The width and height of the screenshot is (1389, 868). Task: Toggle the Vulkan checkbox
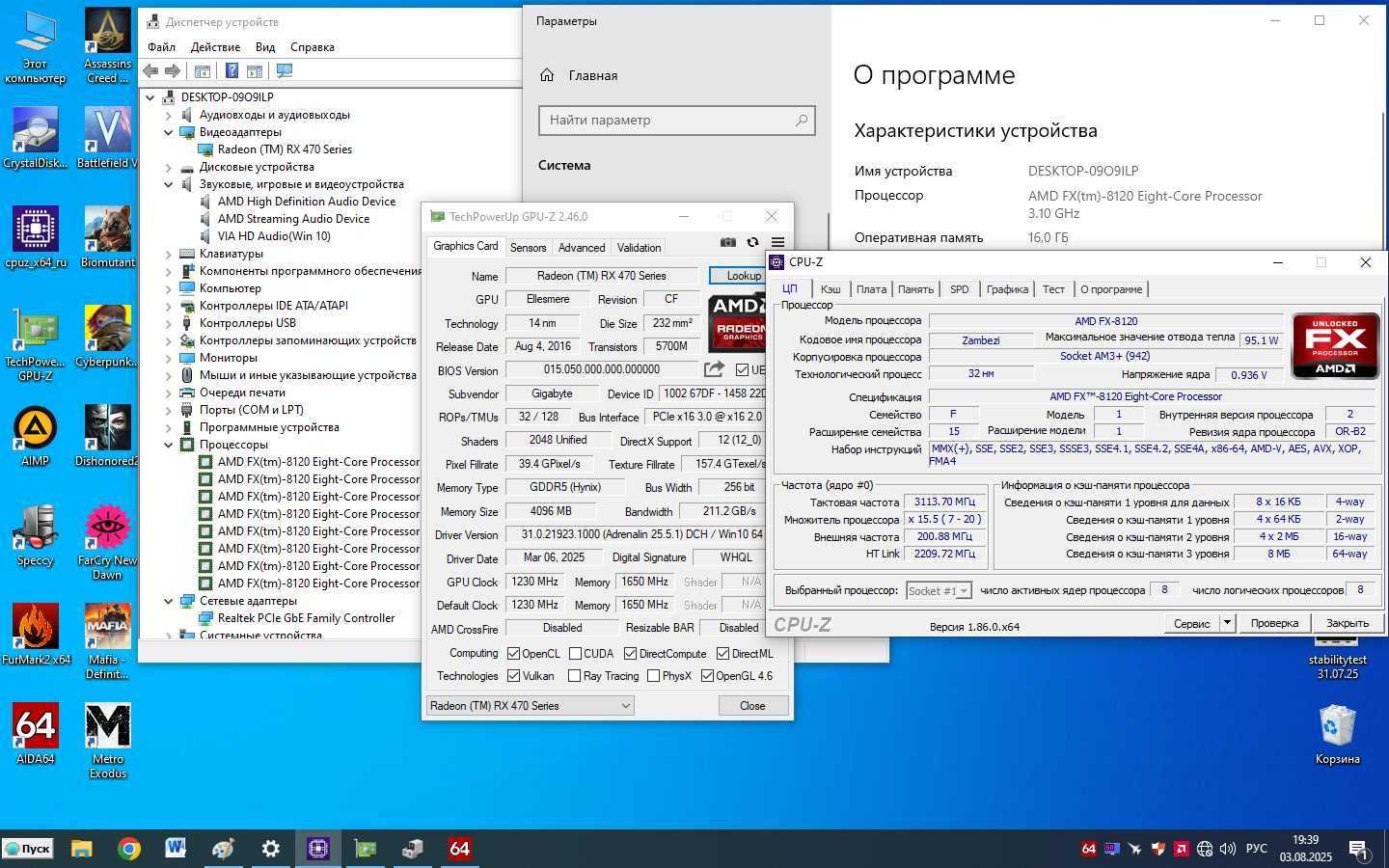coord(514,675)
